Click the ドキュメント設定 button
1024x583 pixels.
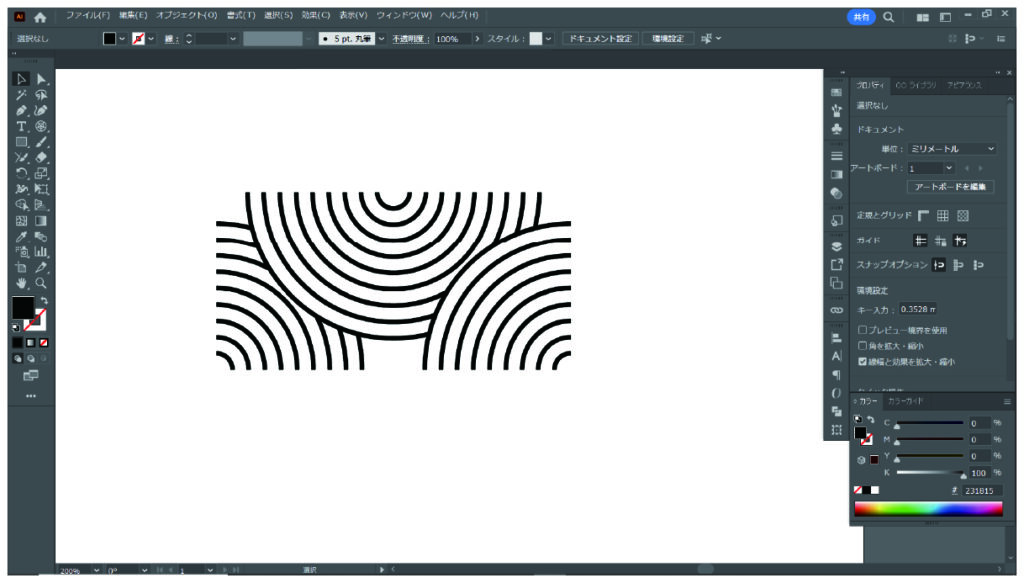600,39
